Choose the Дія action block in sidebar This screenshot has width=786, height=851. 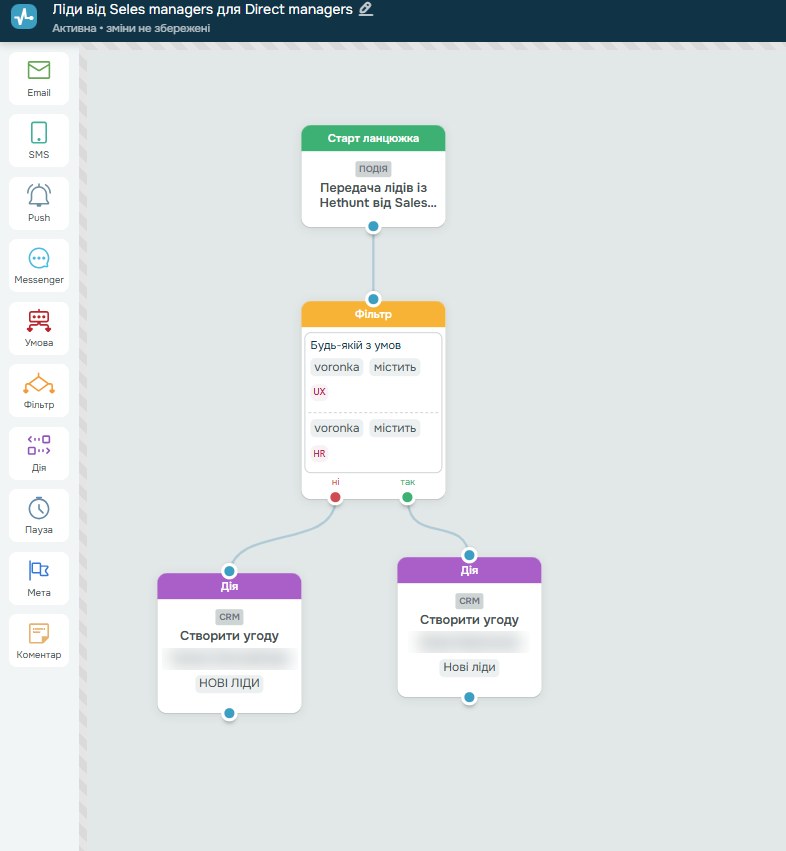click(x=39, y=453)
